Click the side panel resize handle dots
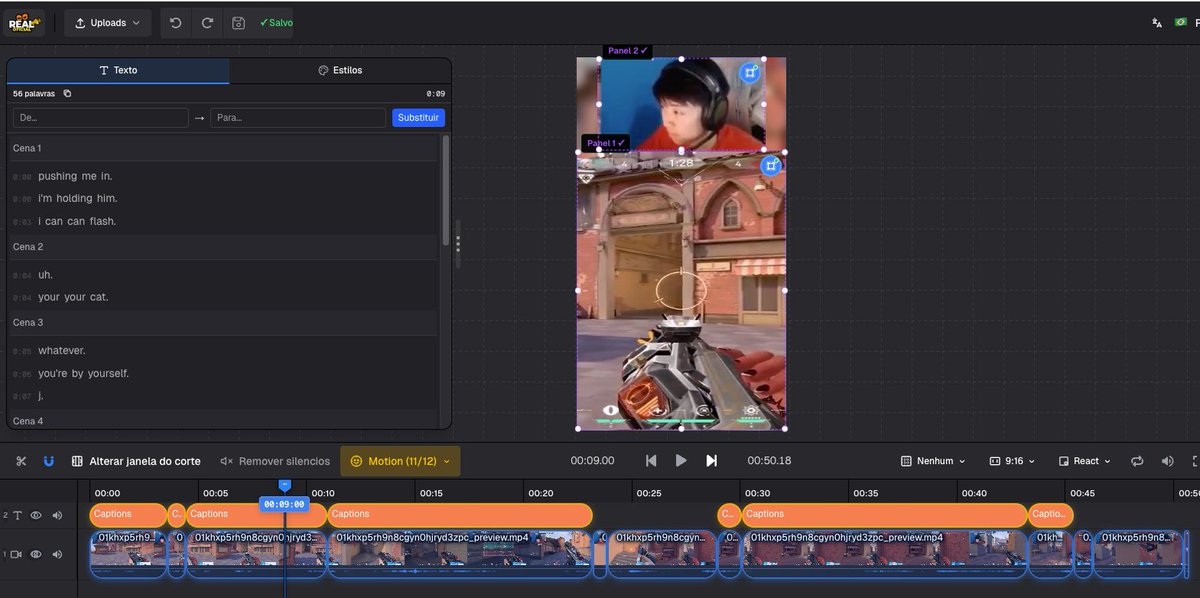1200x598 pixels. click(x=458, y=243)
